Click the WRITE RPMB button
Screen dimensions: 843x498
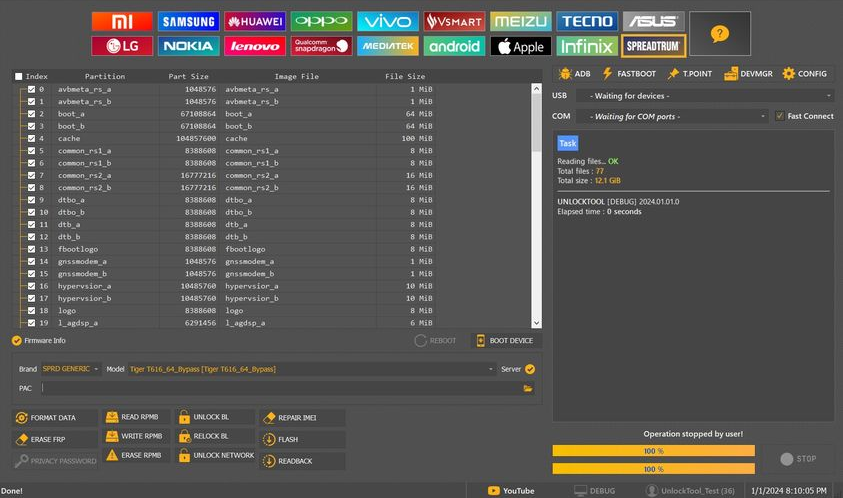click(137, 436)
